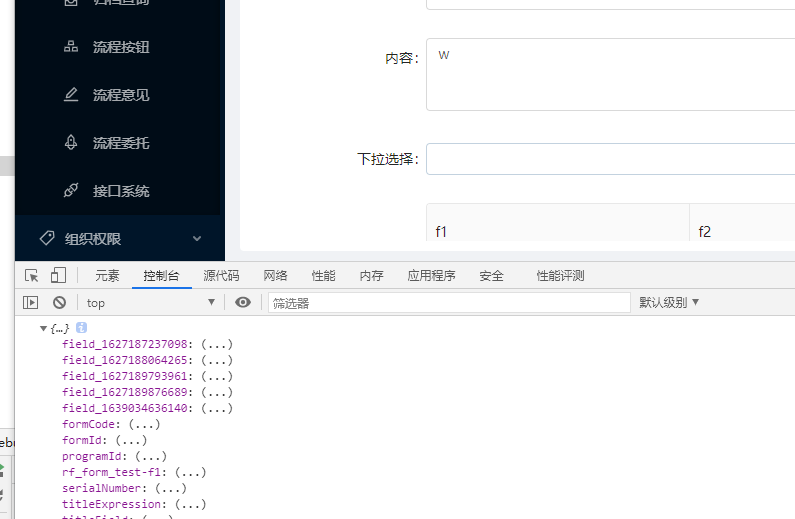Open the 组织权限 menu group
The height and width of the screenshot is (519, 795).
click(x=120, y=239)
